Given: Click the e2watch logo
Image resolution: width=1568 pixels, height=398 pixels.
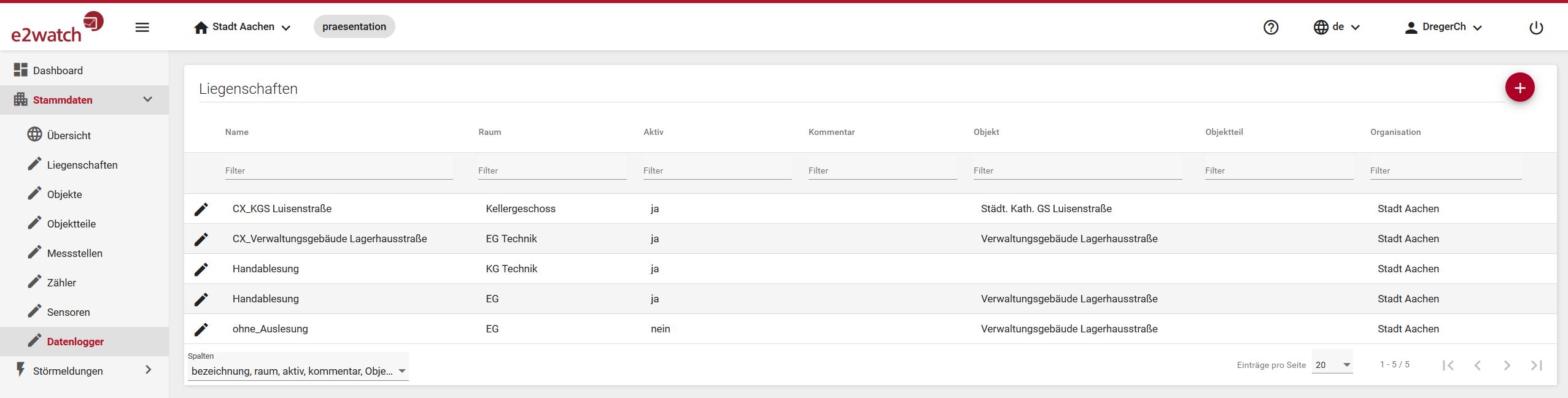Looking at the screenshot, I should 57,27.
